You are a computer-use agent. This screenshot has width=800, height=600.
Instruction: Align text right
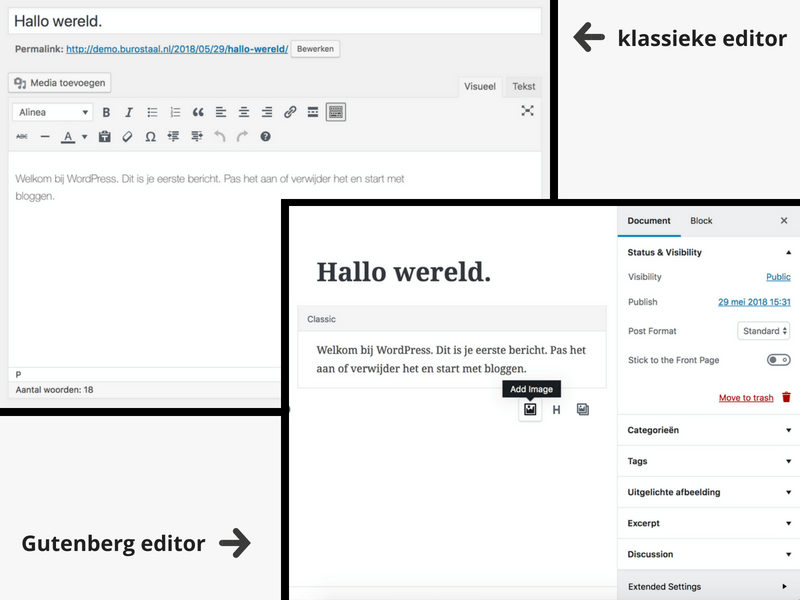pyautogui.click(x=267, y=112)
